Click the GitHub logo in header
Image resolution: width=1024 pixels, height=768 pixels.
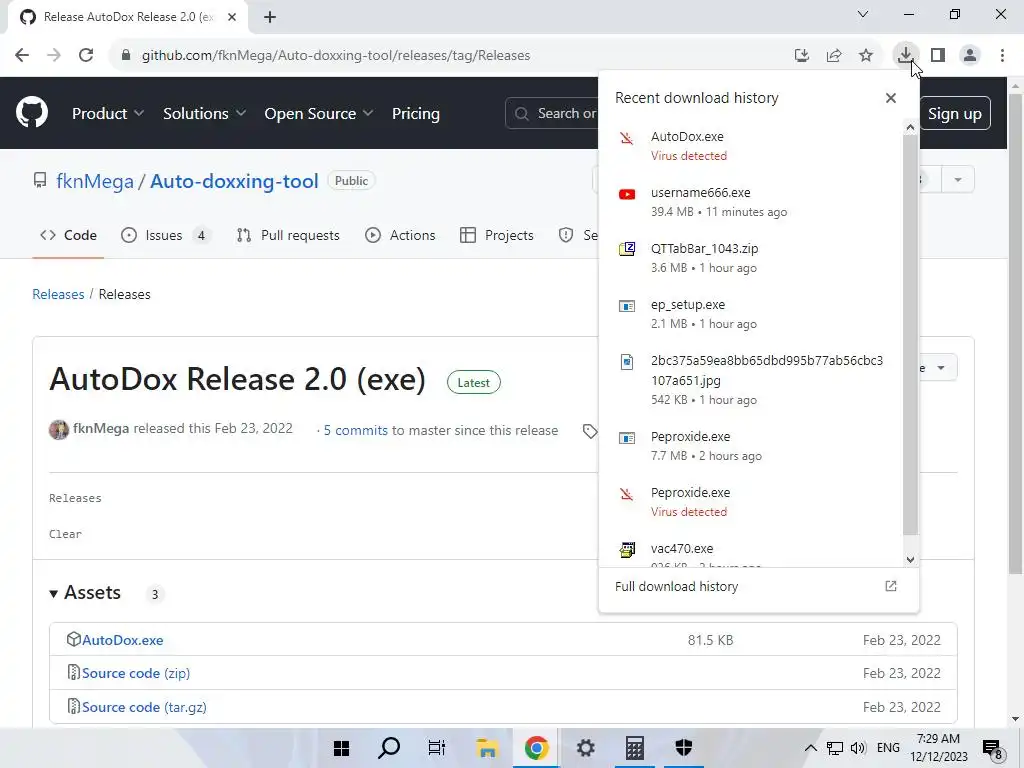[31, 113]
